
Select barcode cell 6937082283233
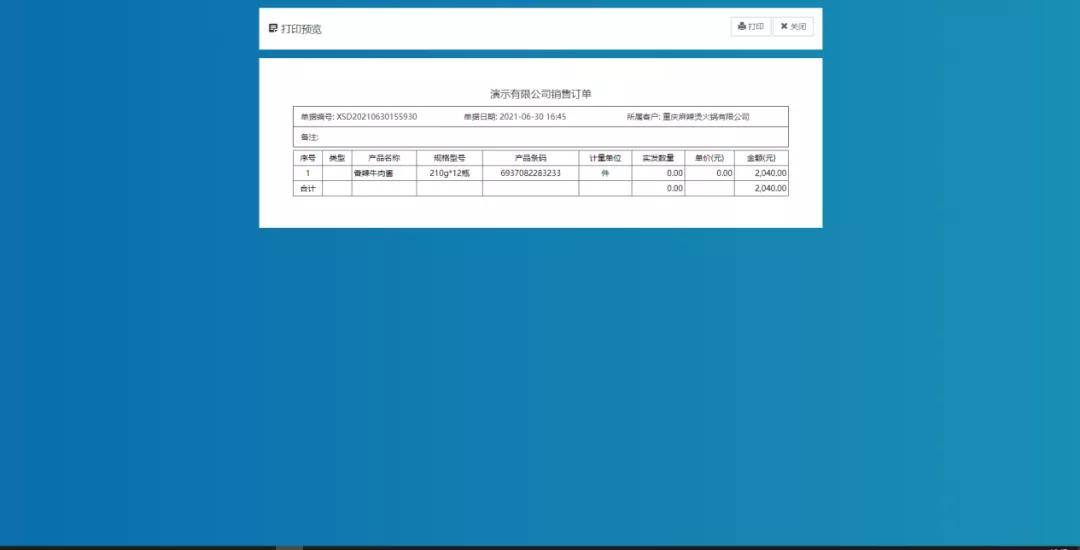pos(530,173)
